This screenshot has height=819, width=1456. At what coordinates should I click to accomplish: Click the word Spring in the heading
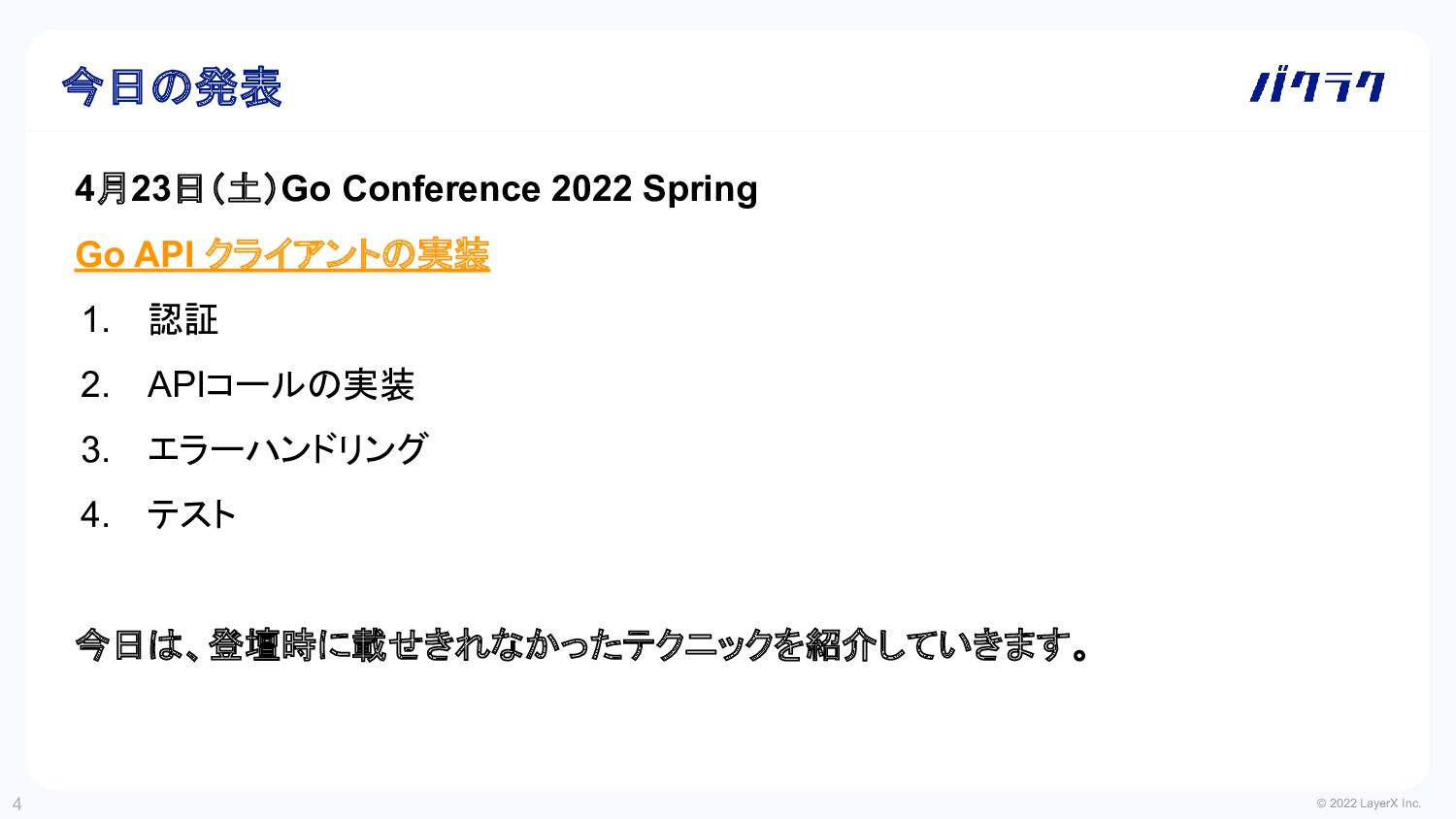[700, 189]
